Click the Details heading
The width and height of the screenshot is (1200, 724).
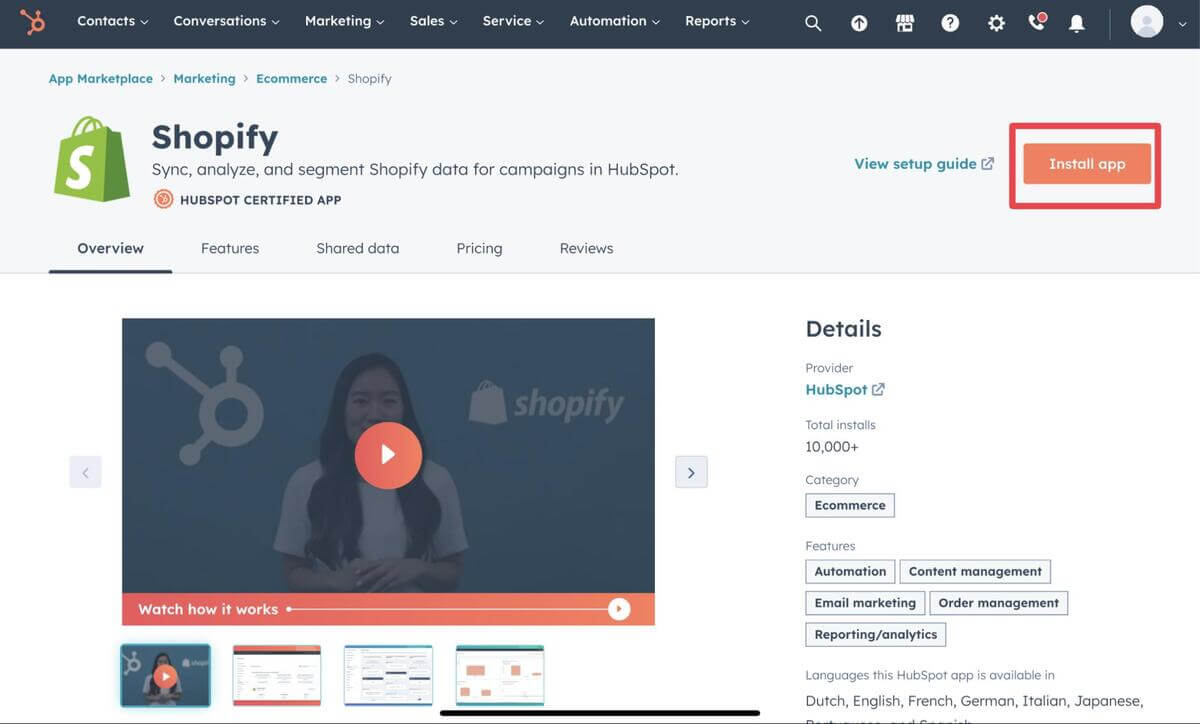843,329
